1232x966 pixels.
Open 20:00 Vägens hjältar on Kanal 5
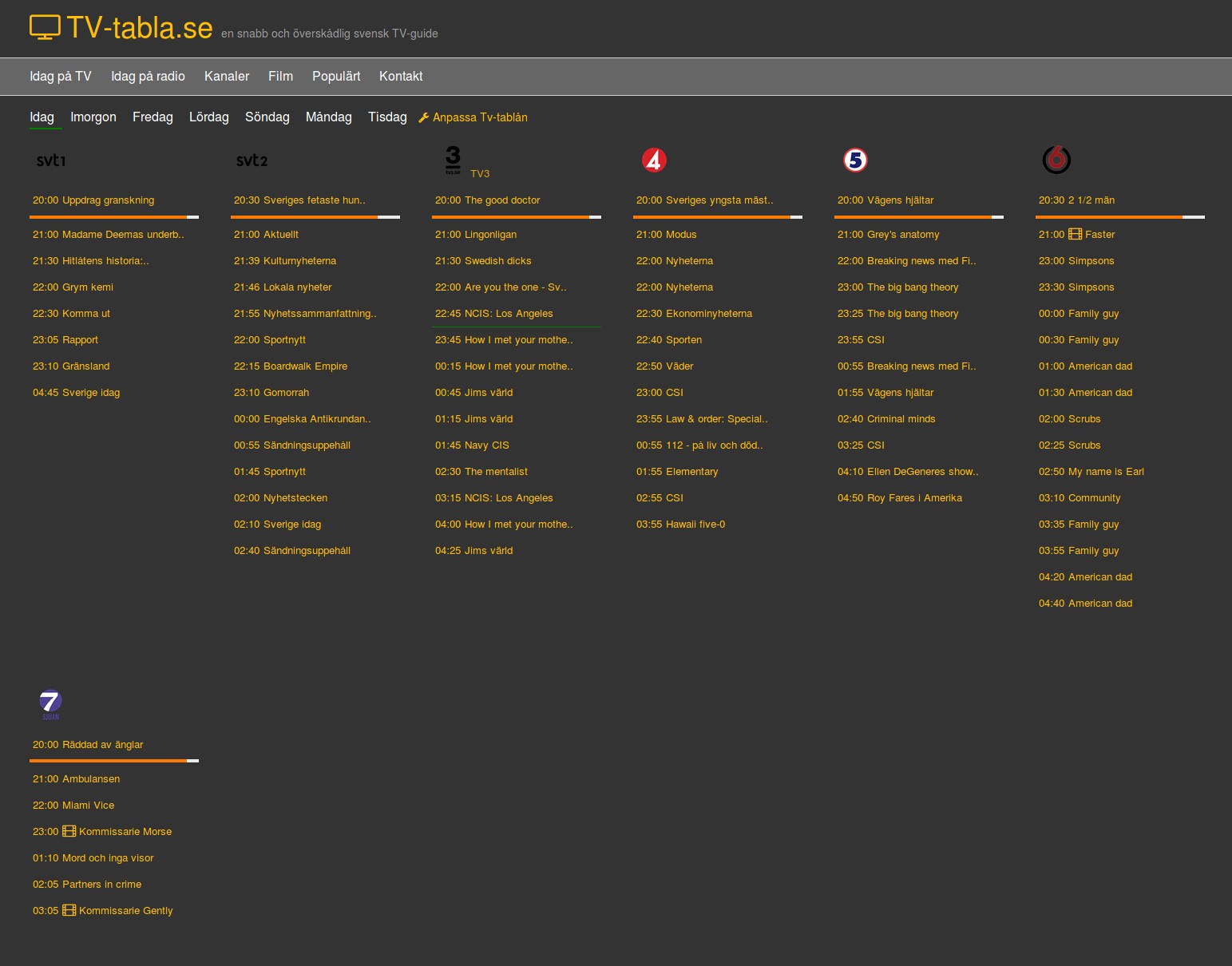885,200
